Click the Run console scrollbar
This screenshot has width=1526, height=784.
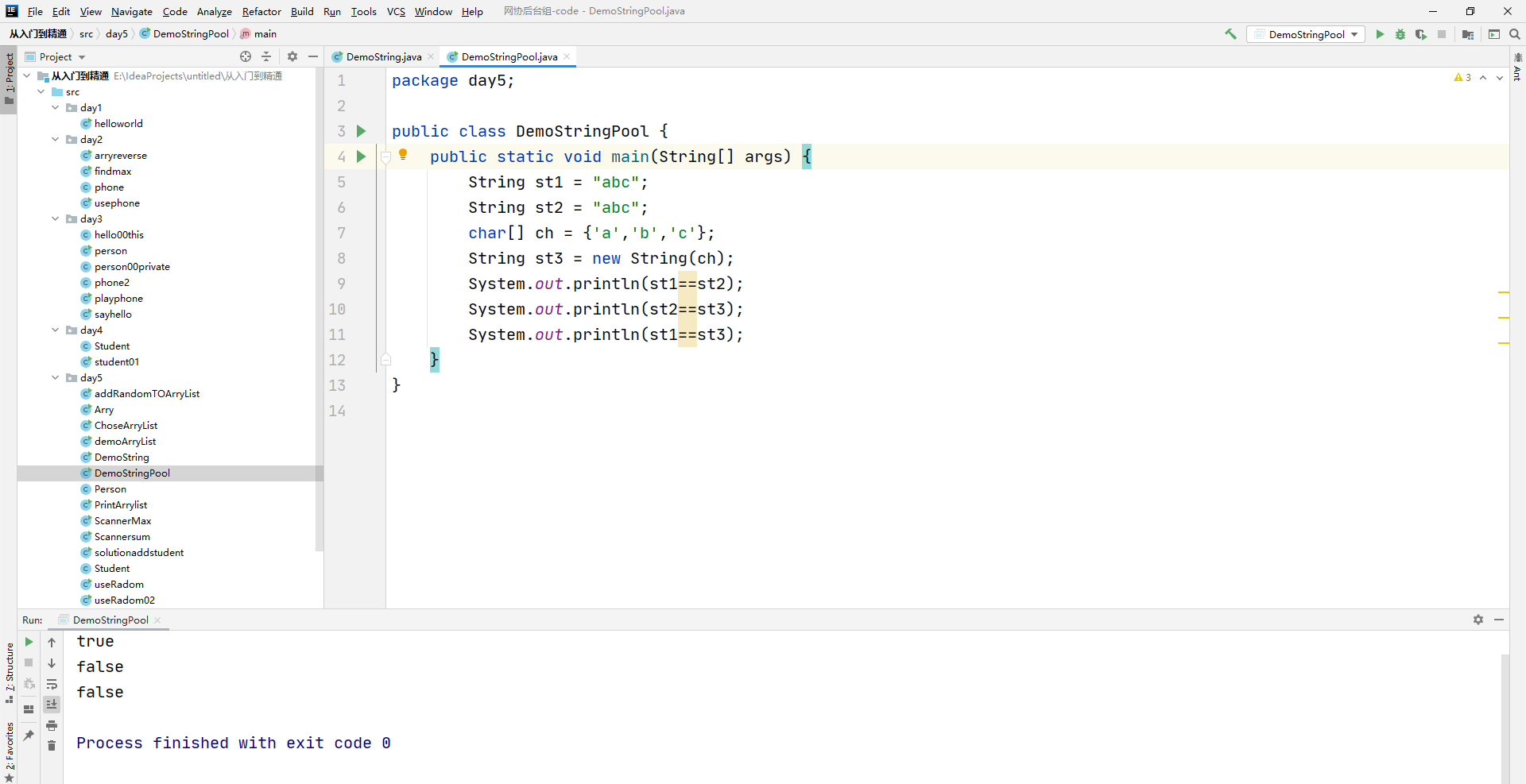click(1505, 719)
